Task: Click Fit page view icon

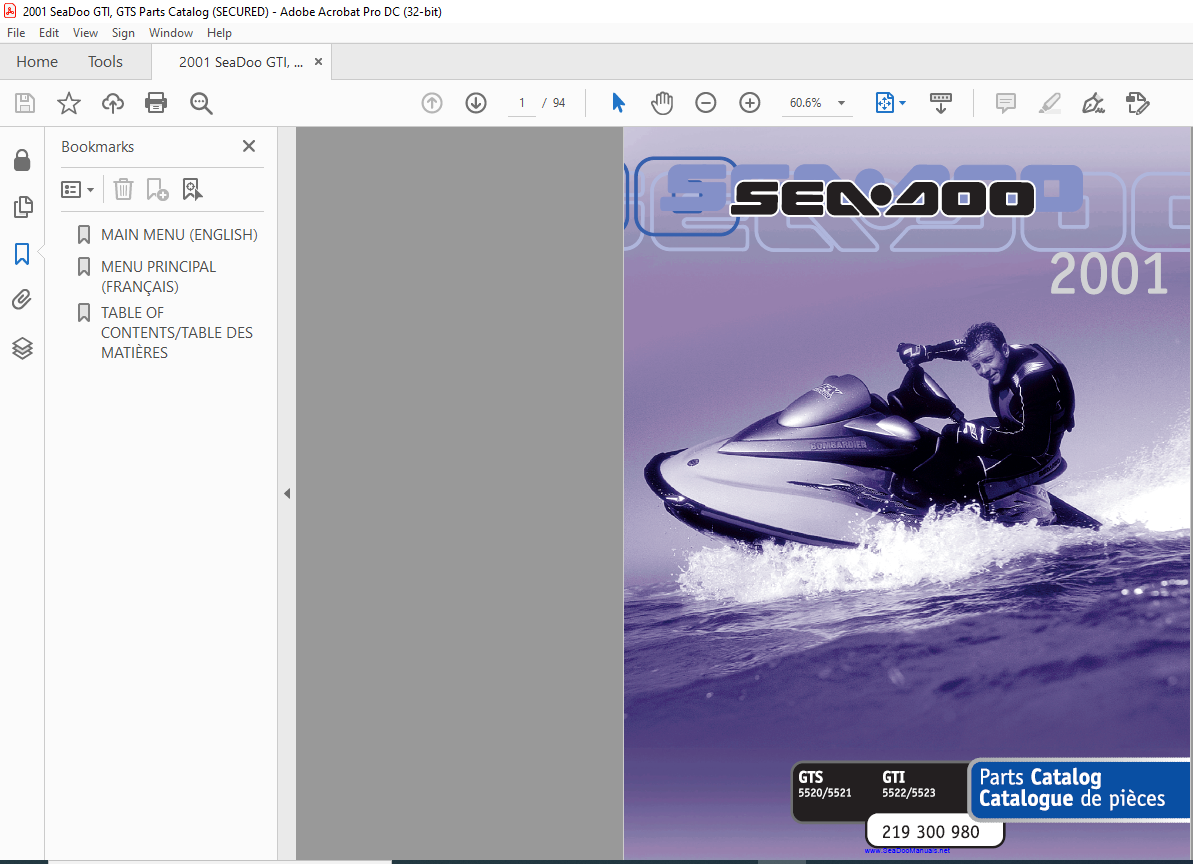Action: (885, 103)
